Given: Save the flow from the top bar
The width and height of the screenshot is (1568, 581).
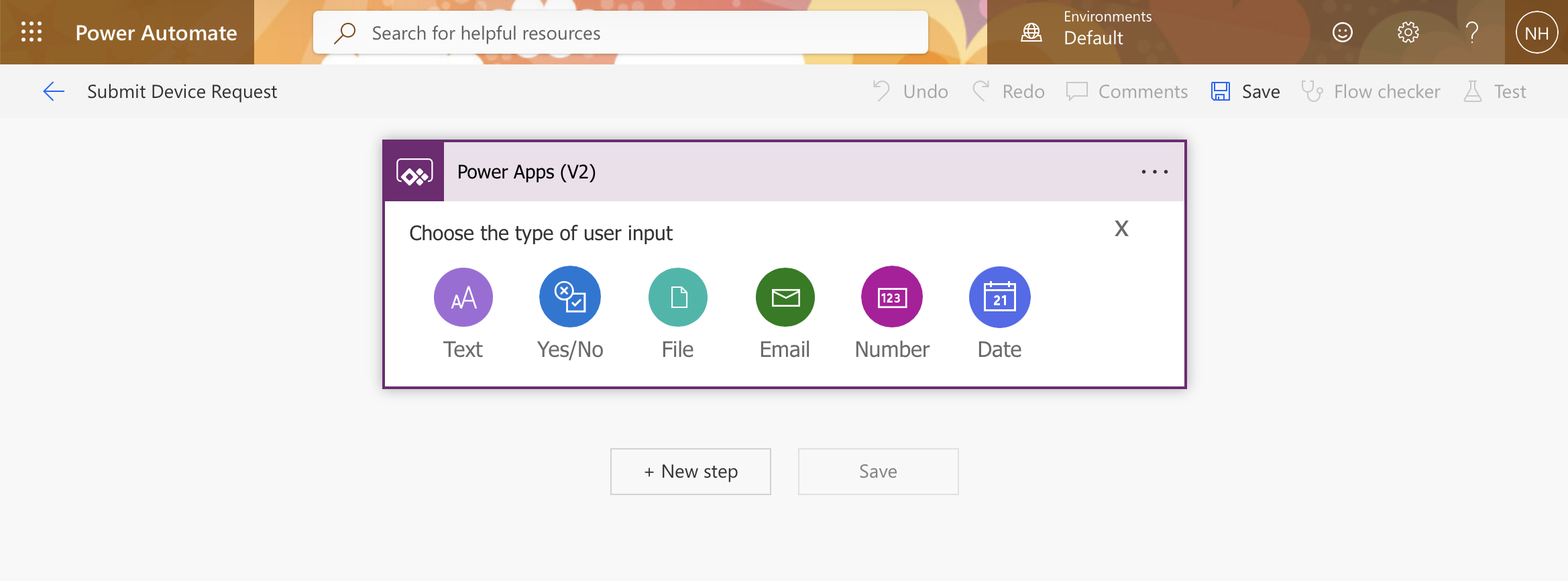Looking at the screenshot, I should pyautogui.click(x=1245, y=91).
